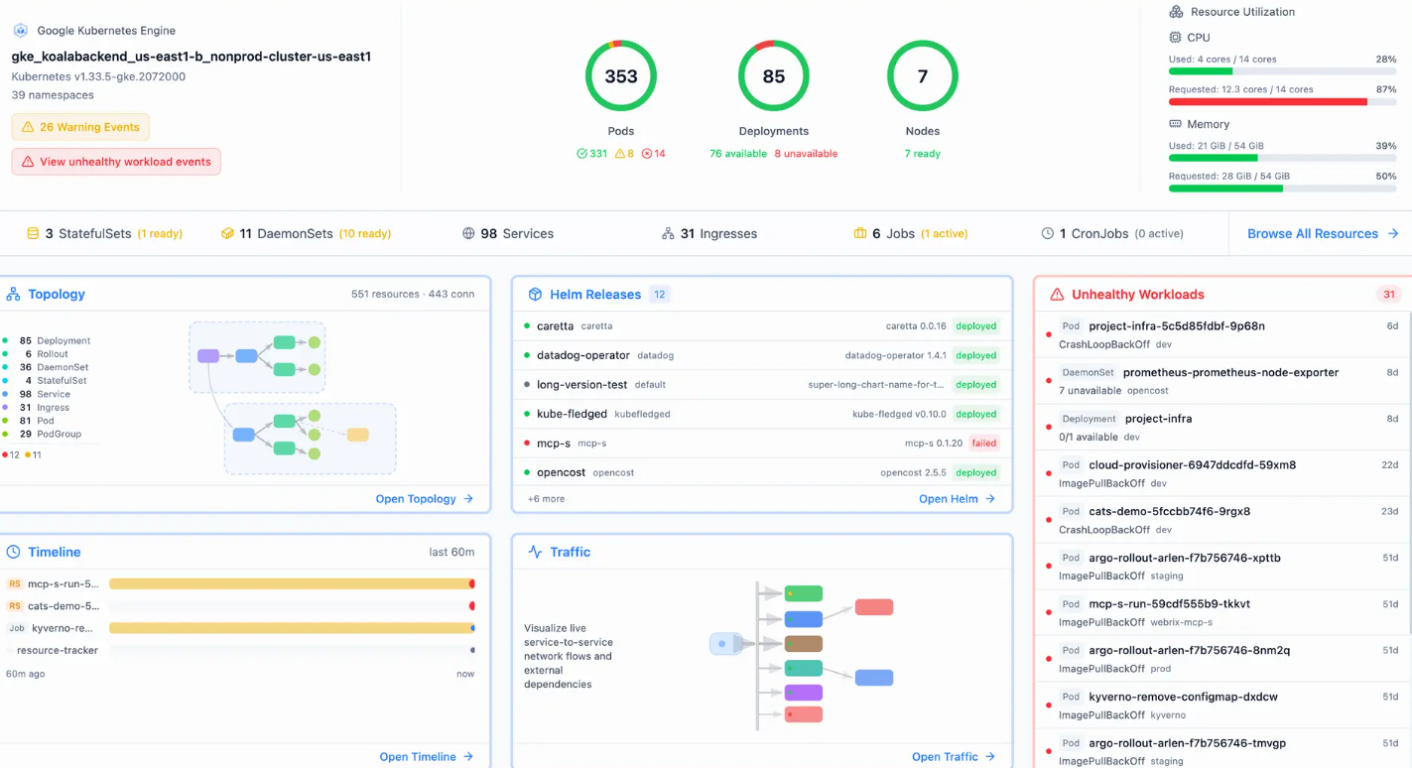The image size is (1412, 768).
Task: Click the Helm Releases count badge 12
Action: click(659, 294)
